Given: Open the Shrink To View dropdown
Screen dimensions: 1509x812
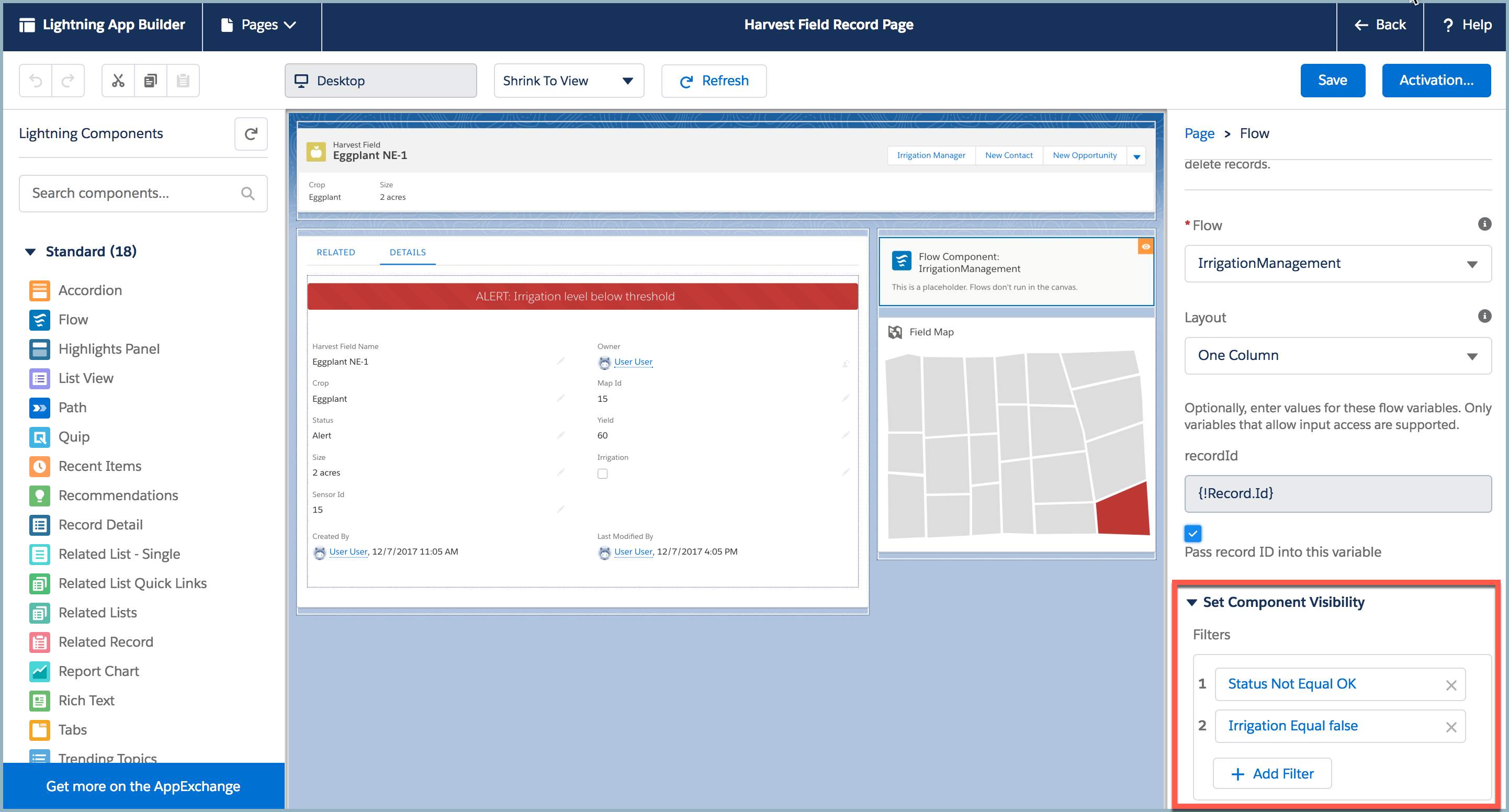Looking at the screenshot, I should pos(569,81).
